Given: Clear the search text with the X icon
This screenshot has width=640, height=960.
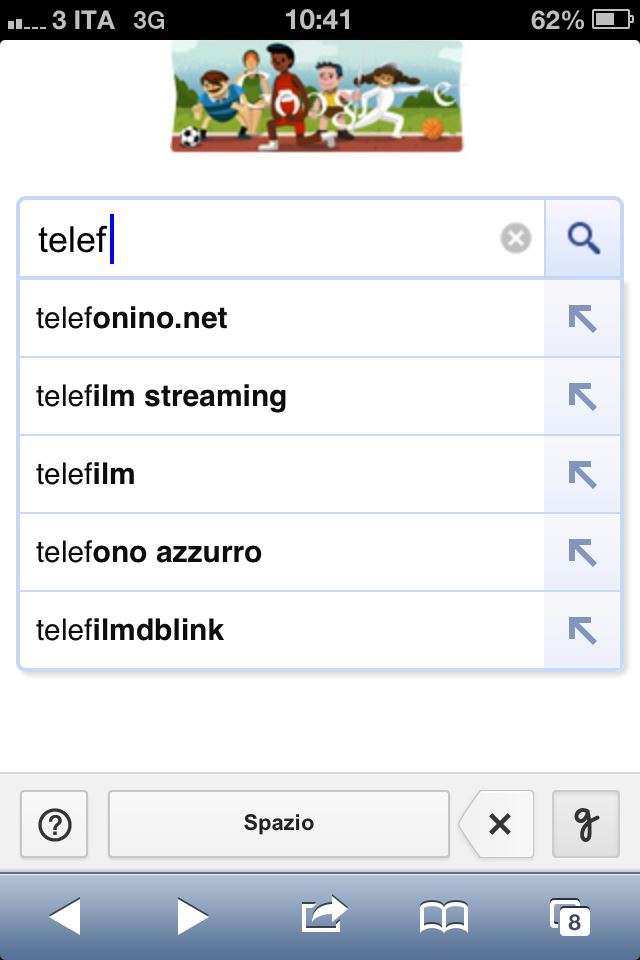Looking at the screenshot, I should click(x=516, y=238).
